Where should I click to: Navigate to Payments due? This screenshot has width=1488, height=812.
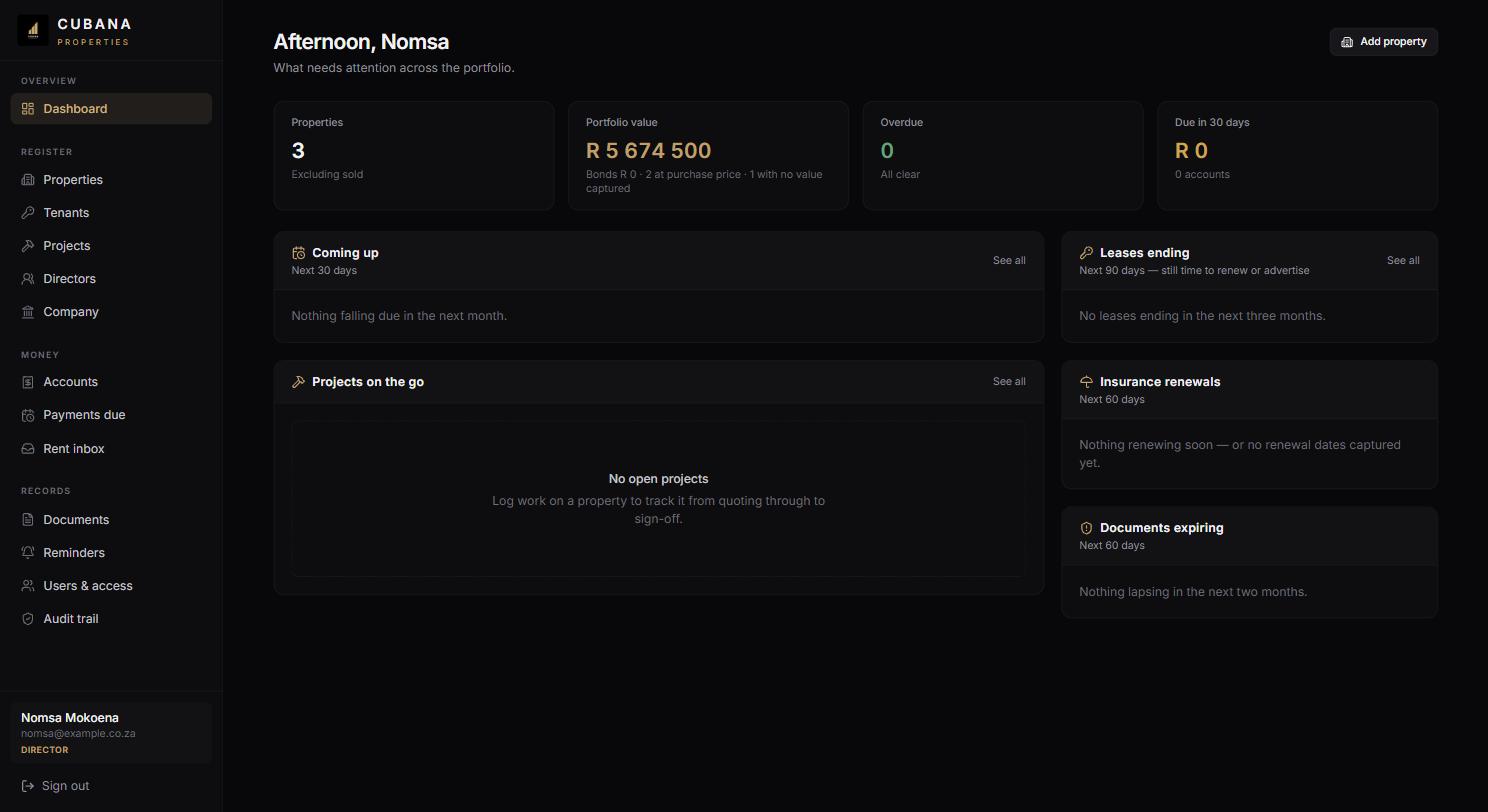pyautogui.click(x=111, y=415)
